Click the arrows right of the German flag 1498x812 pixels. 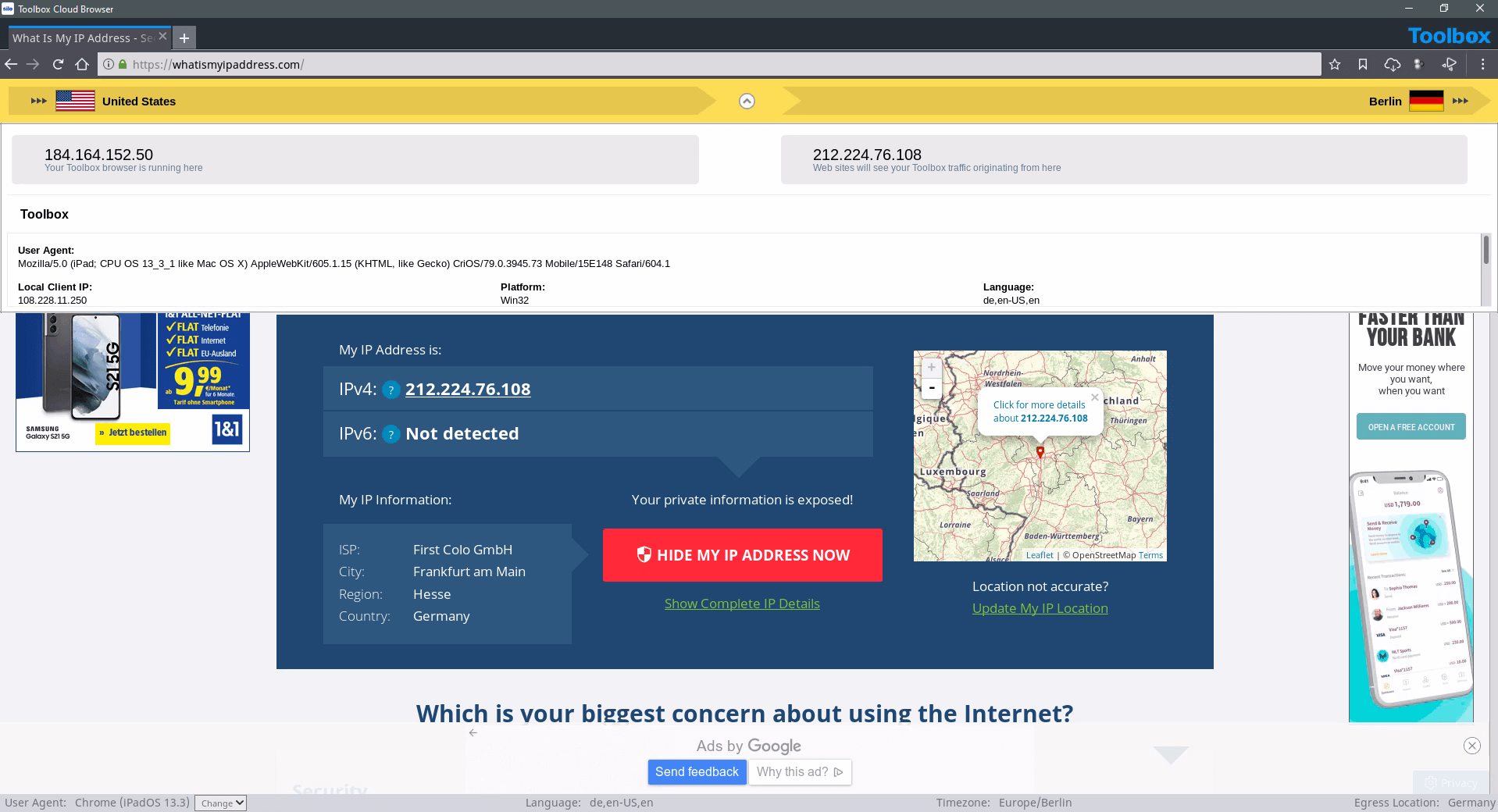point(1461,101)
